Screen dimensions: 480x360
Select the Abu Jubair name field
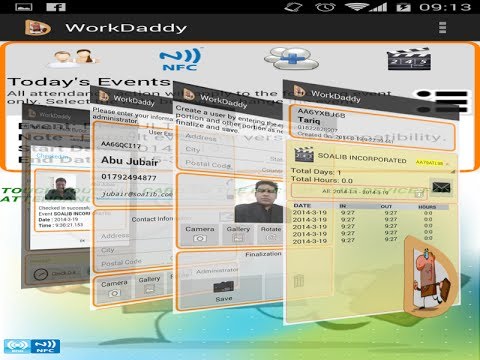point(130,161)
